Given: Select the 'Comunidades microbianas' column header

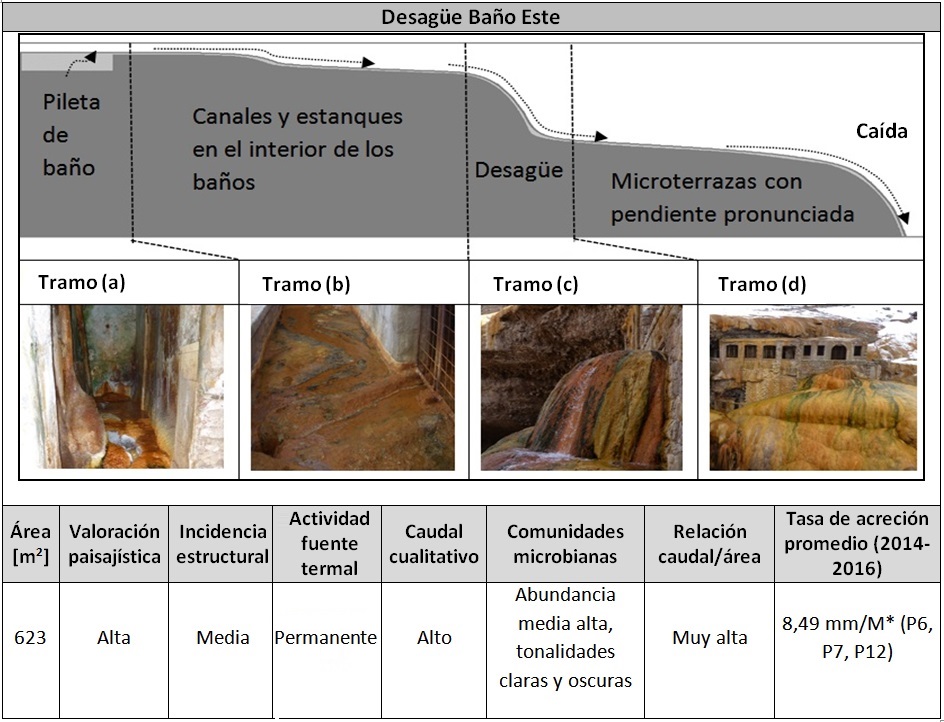Looking at the screenshot, I should [x=565, y=544].
